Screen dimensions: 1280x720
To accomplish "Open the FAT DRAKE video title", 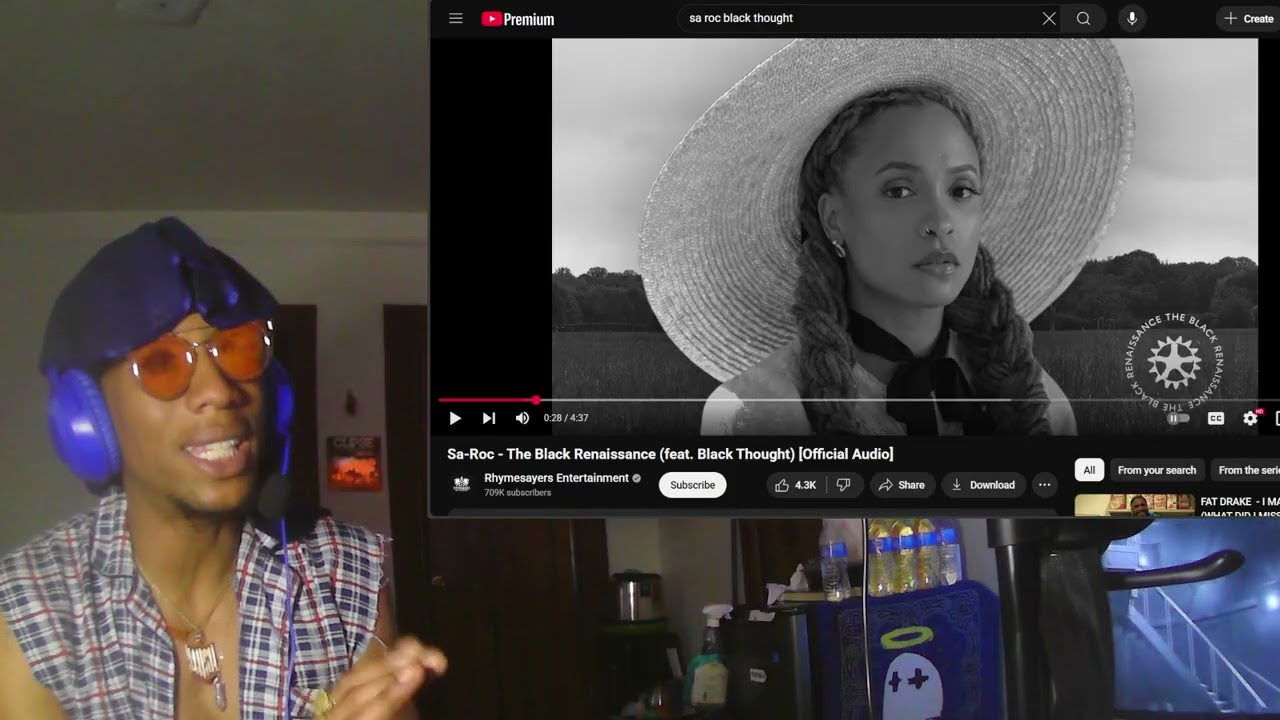I will [1240, 507].
